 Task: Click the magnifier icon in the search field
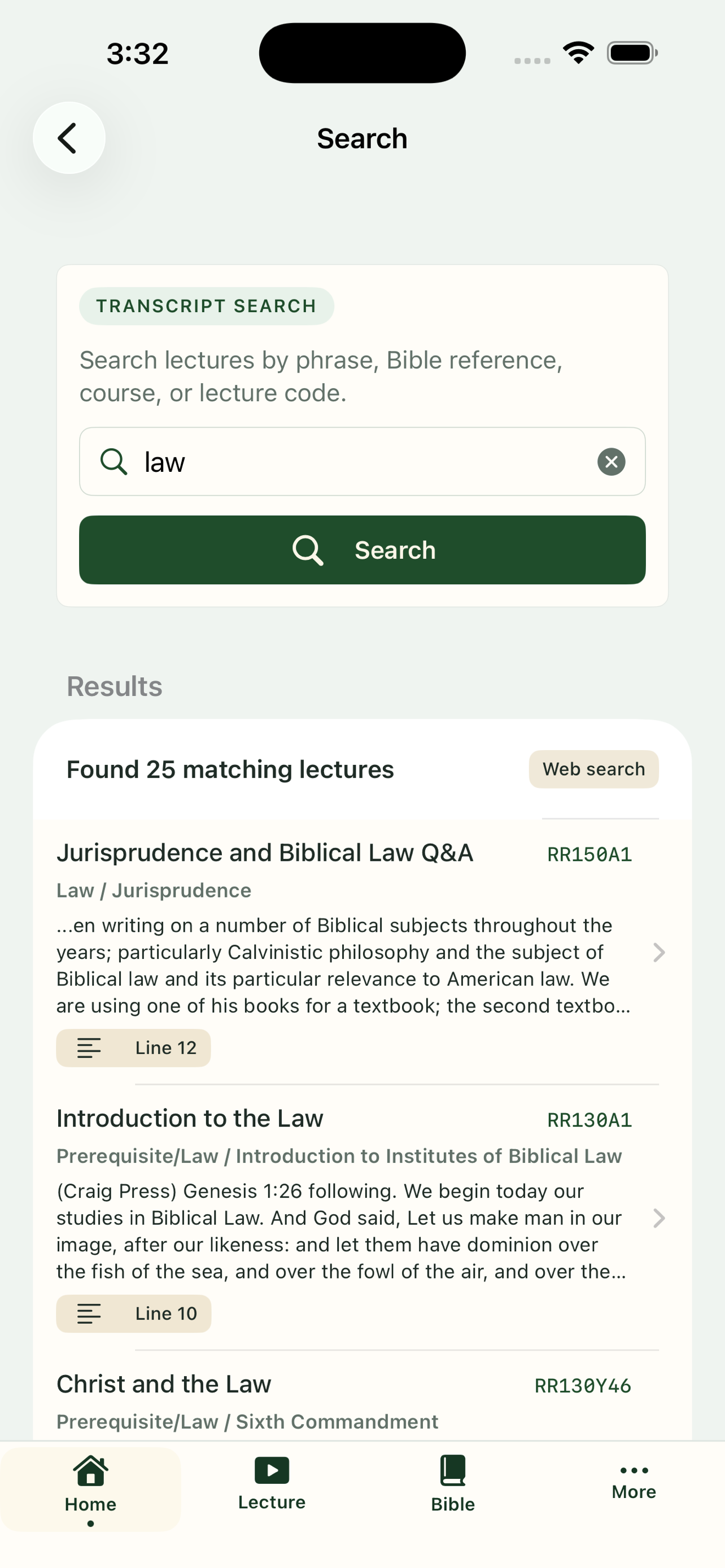click(x=114, y=461)
